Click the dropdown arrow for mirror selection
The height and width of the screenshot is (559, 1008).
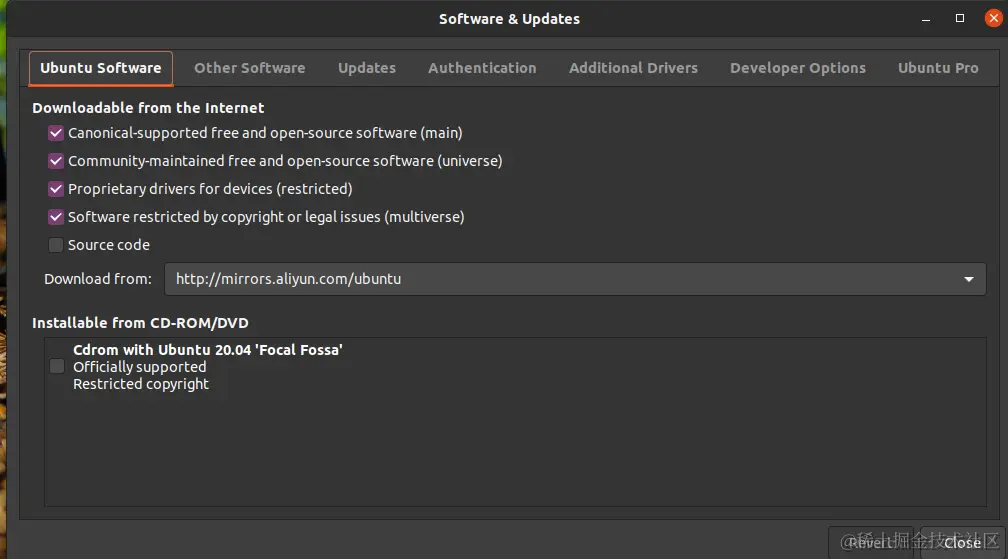click(968, 279)
